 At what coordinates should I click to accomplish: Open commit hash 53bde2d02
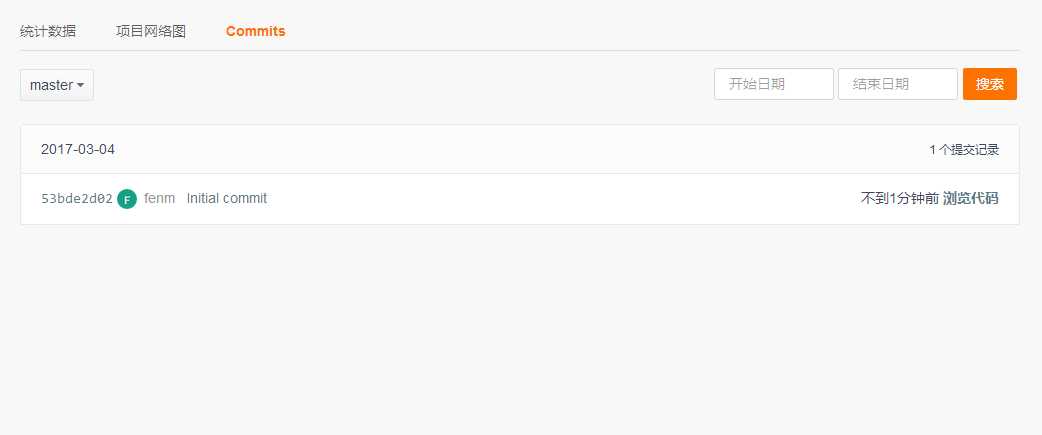[x=77, y=199]
